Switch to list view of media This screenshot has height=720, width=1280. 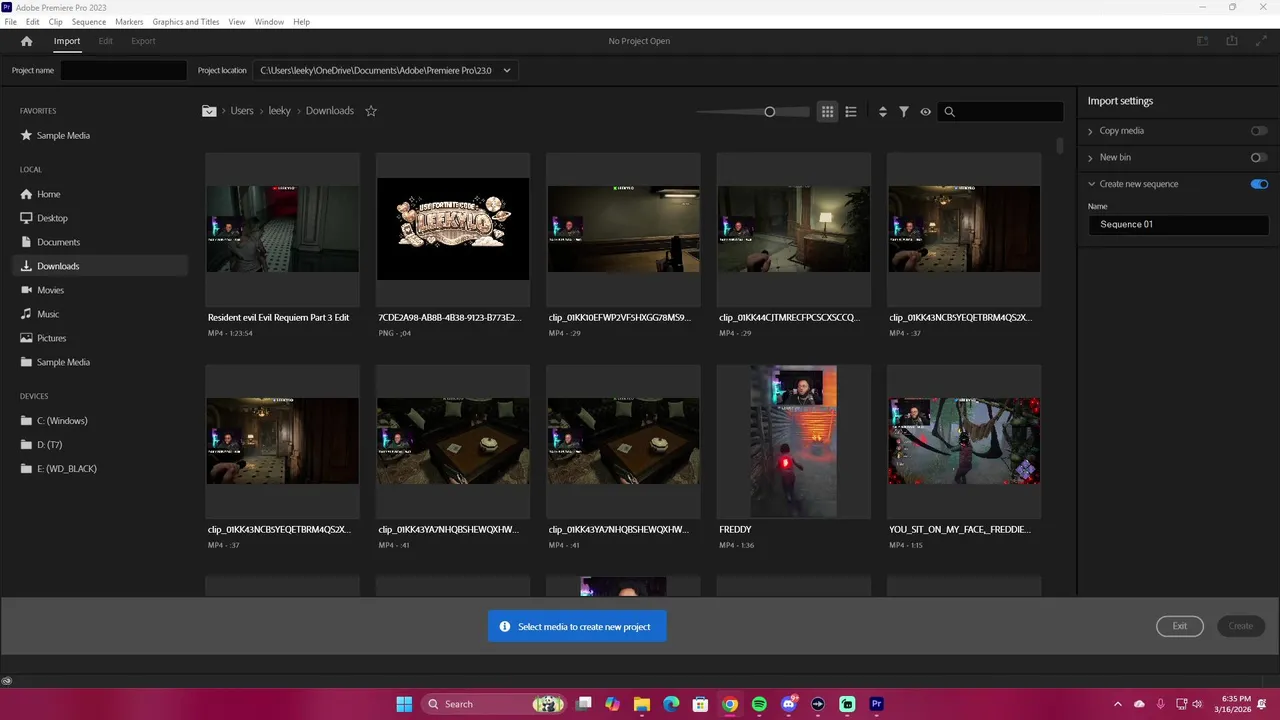[851, 112]
